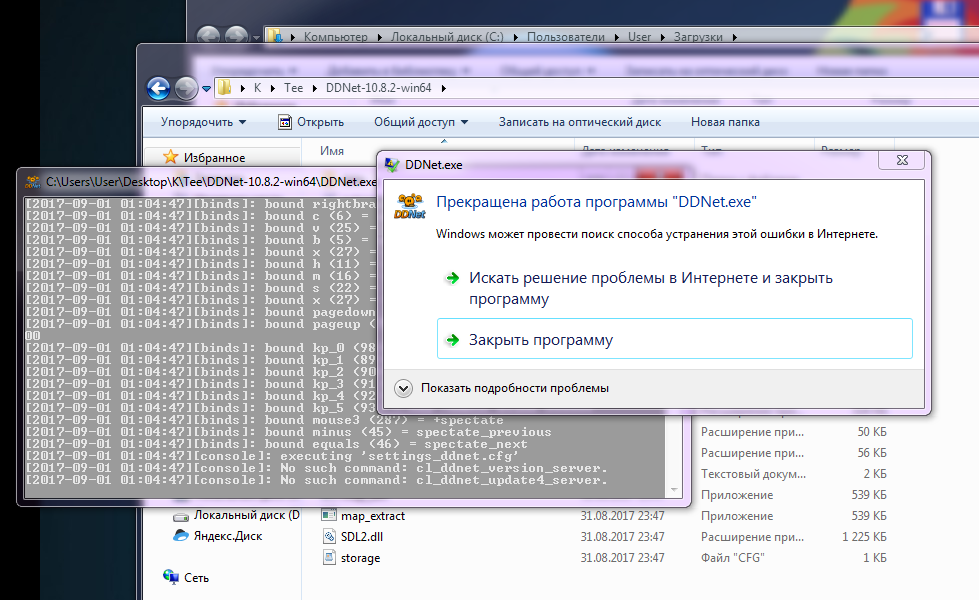The image size is (979, 600).
Task: Click the Избранное star icon in sidebar
Action: pyautogui.click(x=171, y=157)
